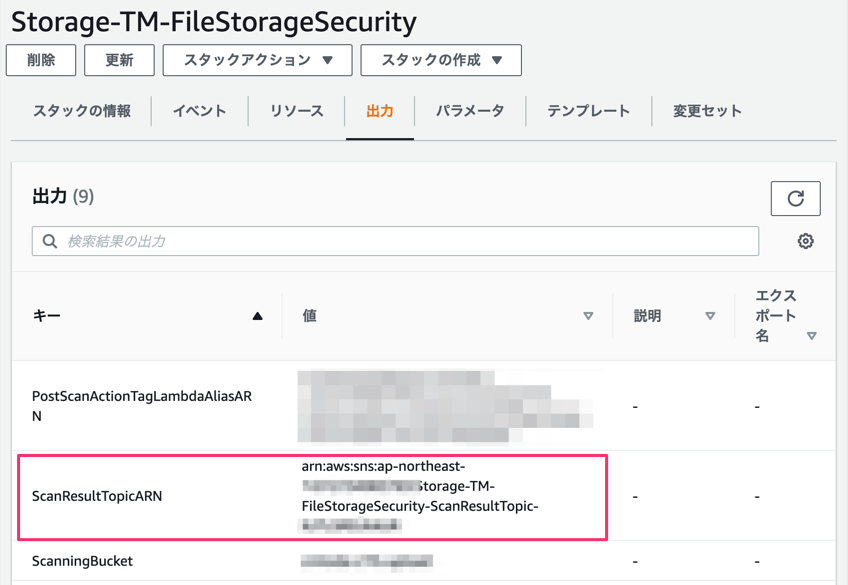Switch to the リソース tab
The height and width of the screenshot is (585, 848).
click(296, 112)
